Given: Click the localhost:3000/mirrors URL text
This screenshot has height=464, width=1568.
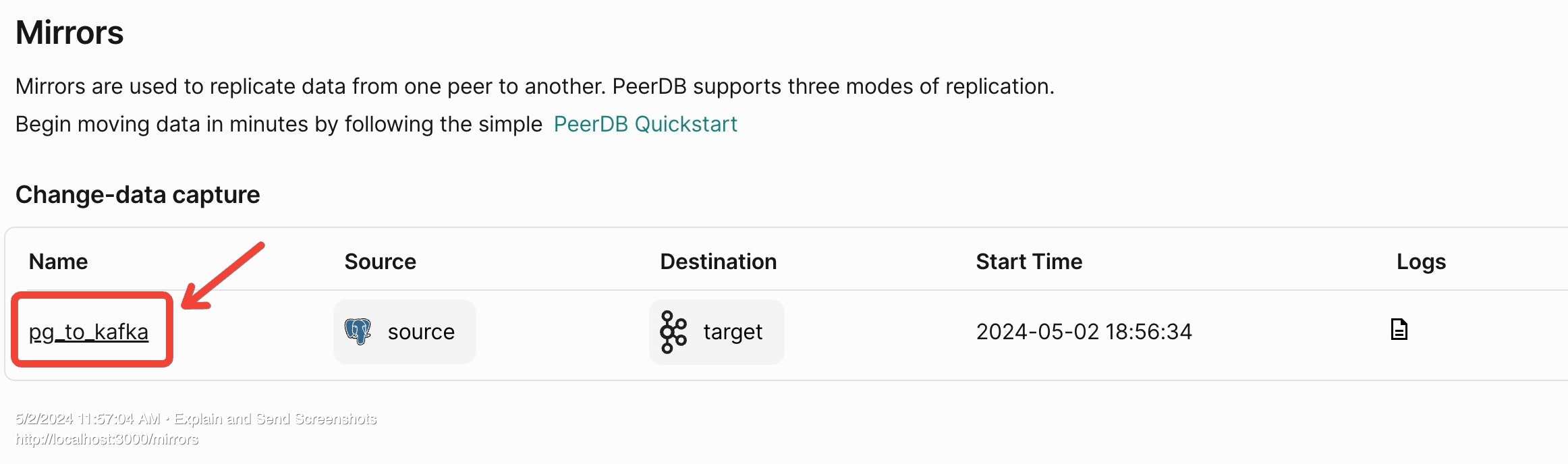Looking at the screenshot, I should coord(107,440).
